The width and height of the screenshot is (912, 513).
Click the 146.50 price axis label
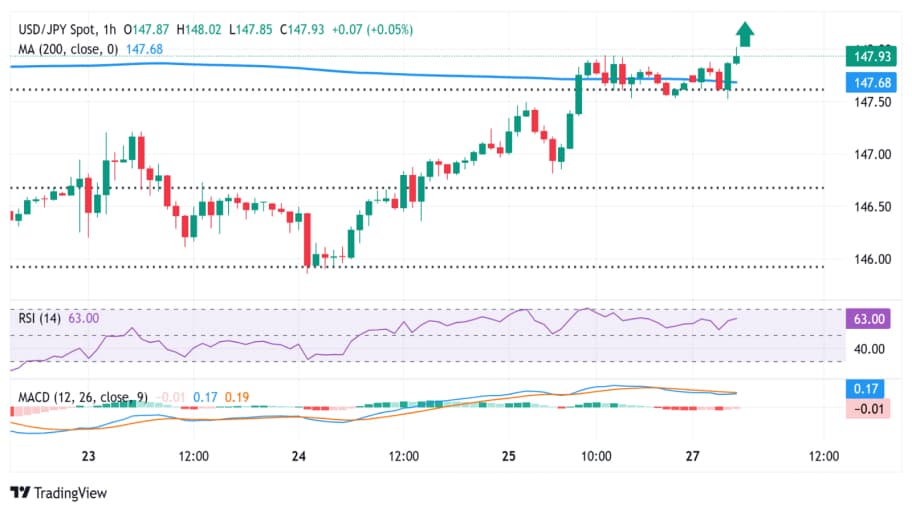pyautogui.click(x=872, y=207)
